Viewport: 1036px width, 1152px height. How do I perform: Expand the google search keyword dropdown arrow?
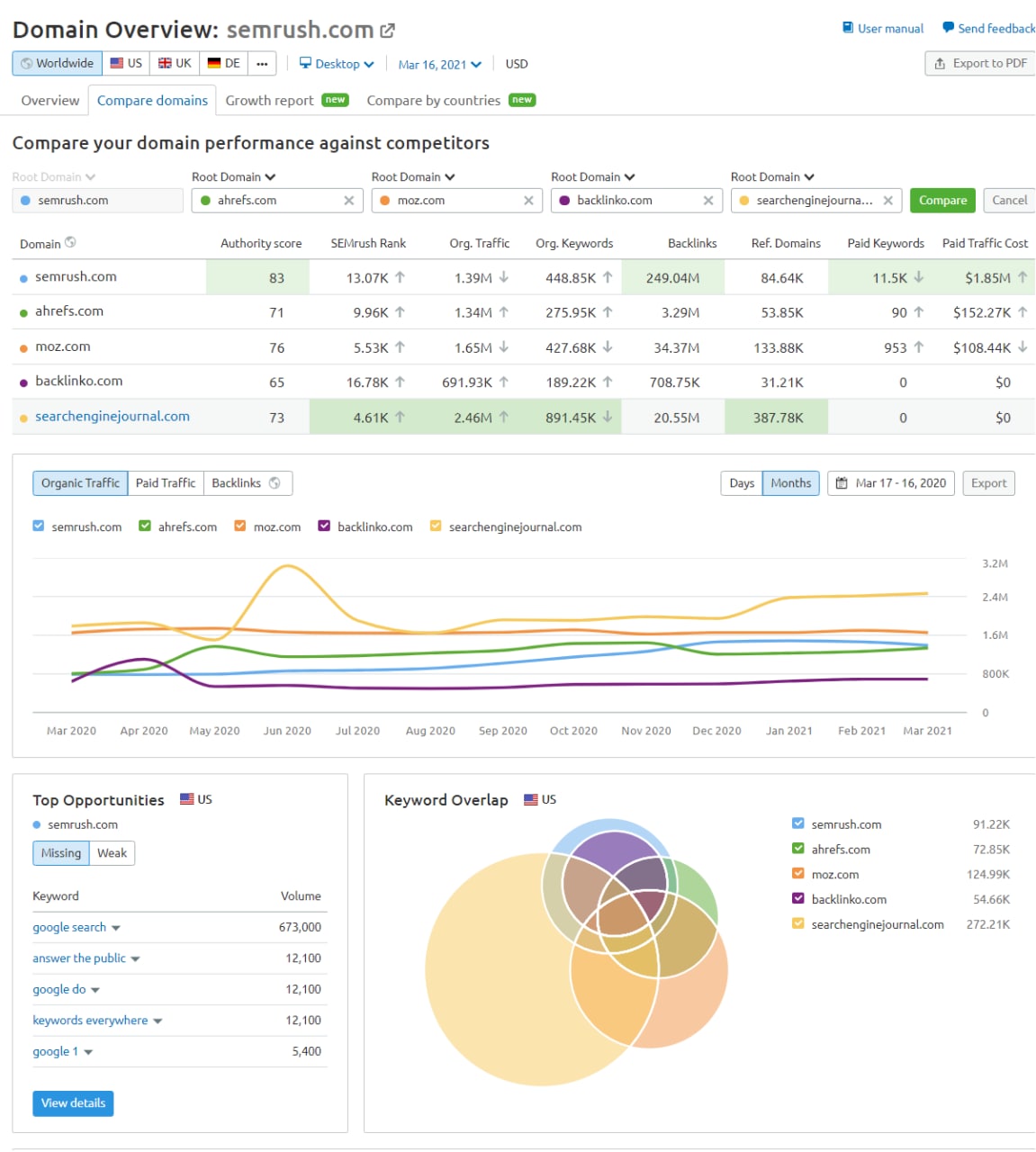pos(116,928)
